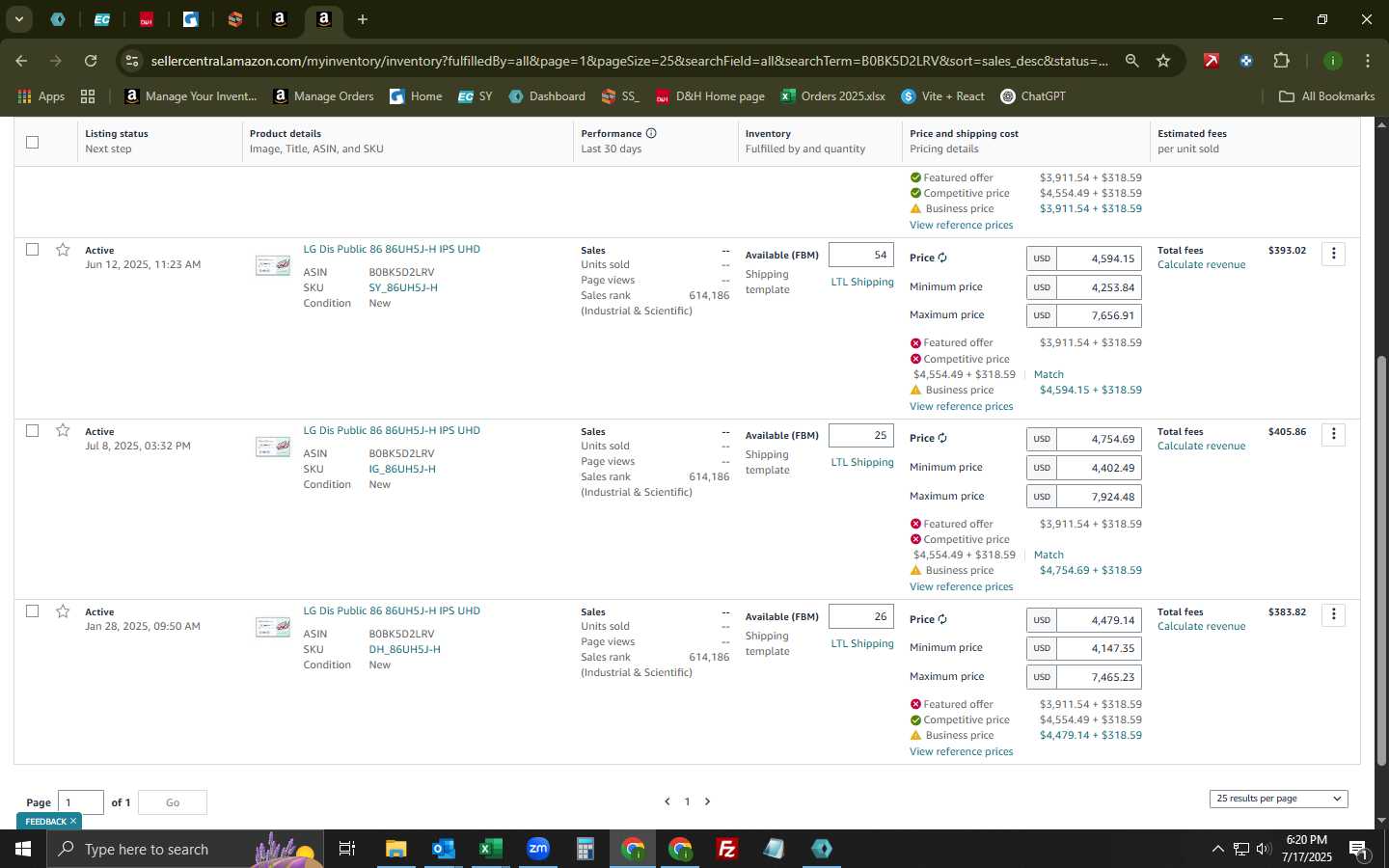Open All Bookmarks folder

[x=1326, y=96]
